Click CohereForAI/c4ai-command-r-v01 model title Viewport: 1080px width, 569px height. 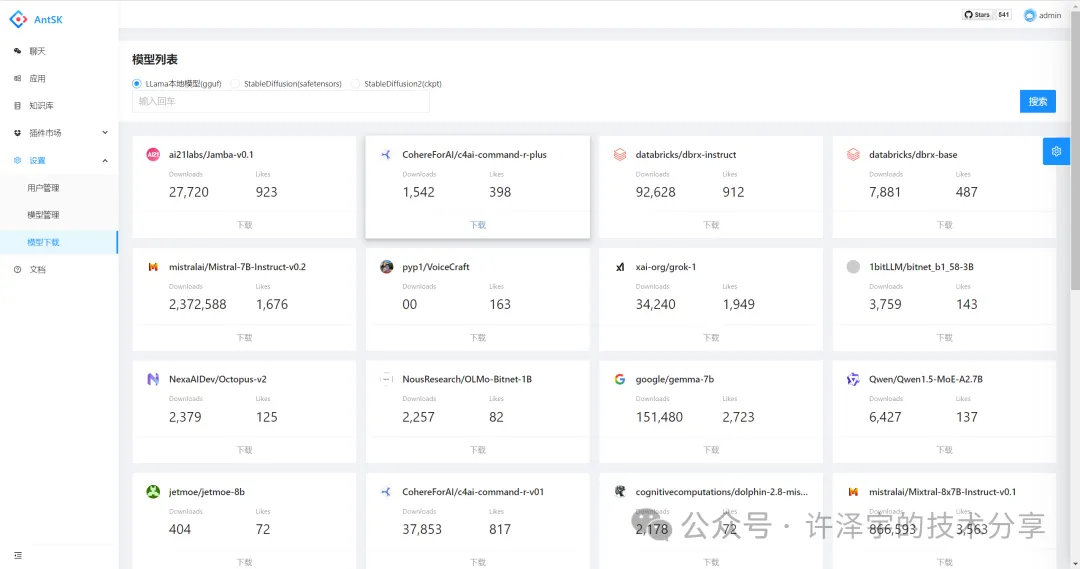coord(473,492)
